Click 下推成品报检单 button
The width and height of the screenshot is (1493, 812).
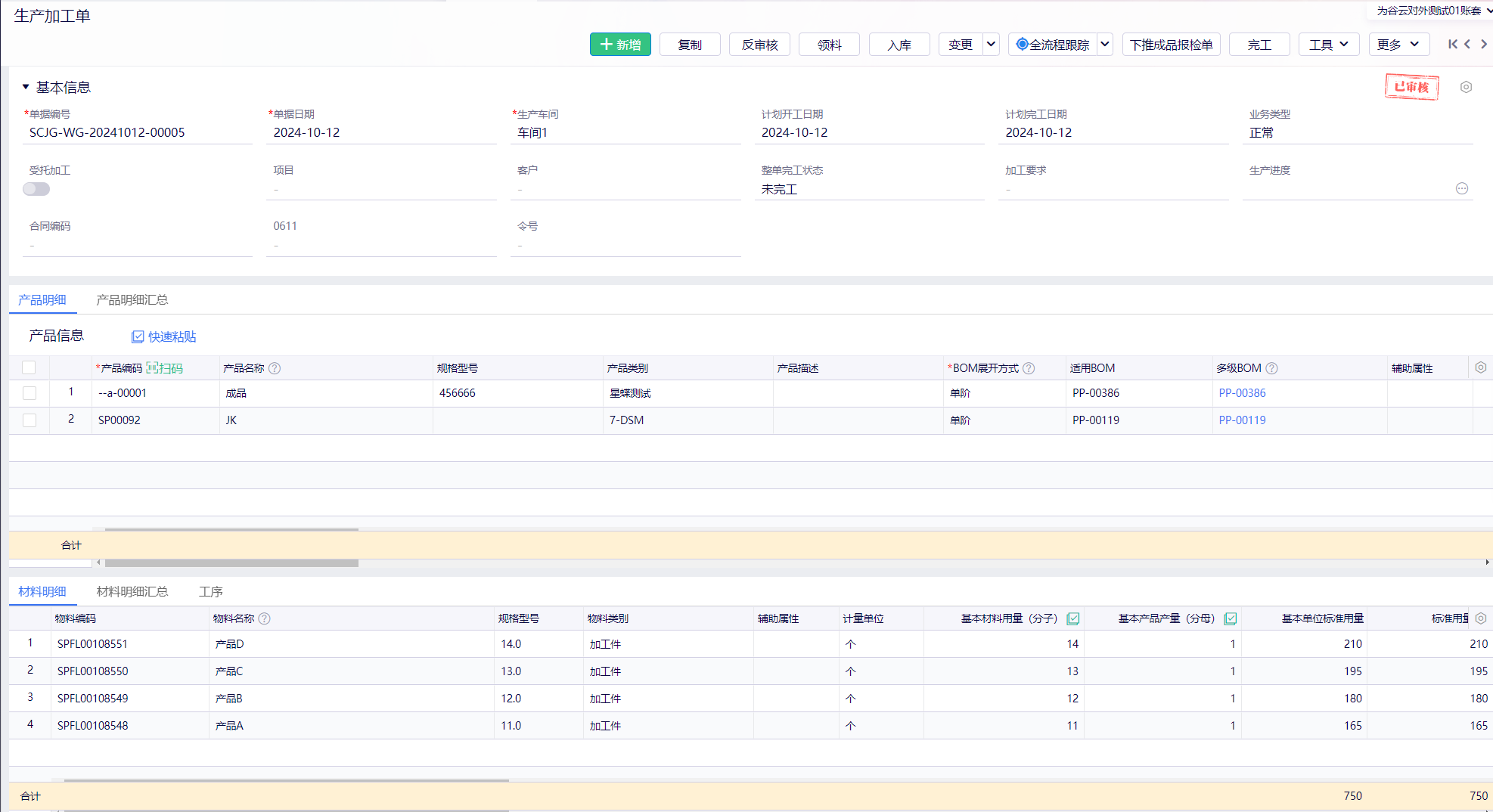coord(1171,45)
